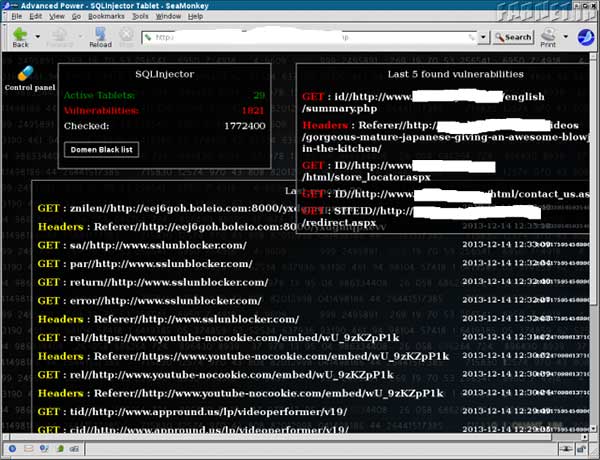Viewport: 600px width, 460px height.
Task: Open Address Book from the status bar
Action: (60, 449)
